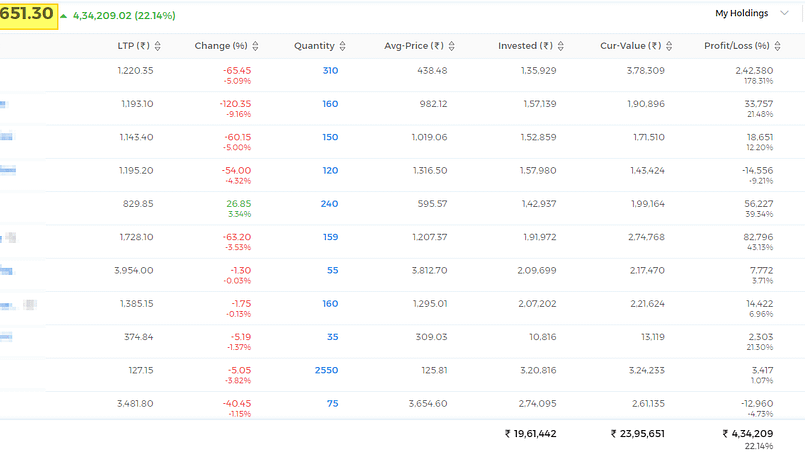
Task: Select row with LTP 3,954.00
Action: [402, 275]
